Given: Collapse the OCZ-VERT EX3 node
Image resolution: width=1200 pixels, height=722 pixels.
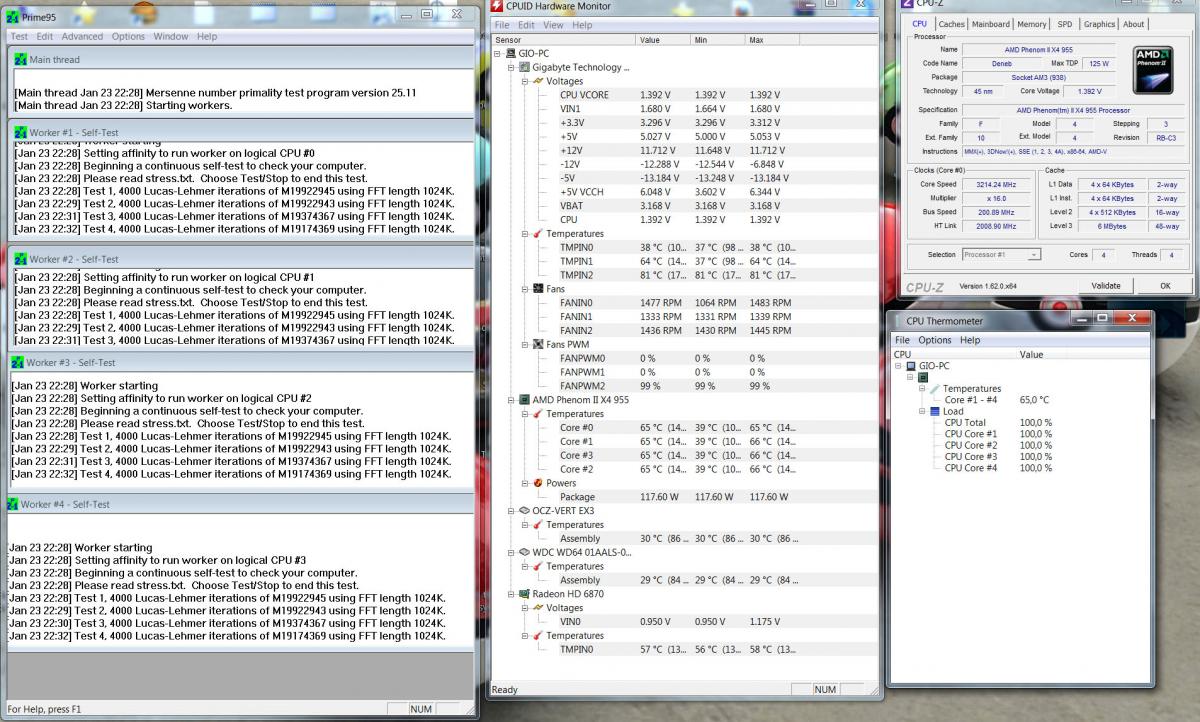Looking at the screenshot, I should click(511, 510).
